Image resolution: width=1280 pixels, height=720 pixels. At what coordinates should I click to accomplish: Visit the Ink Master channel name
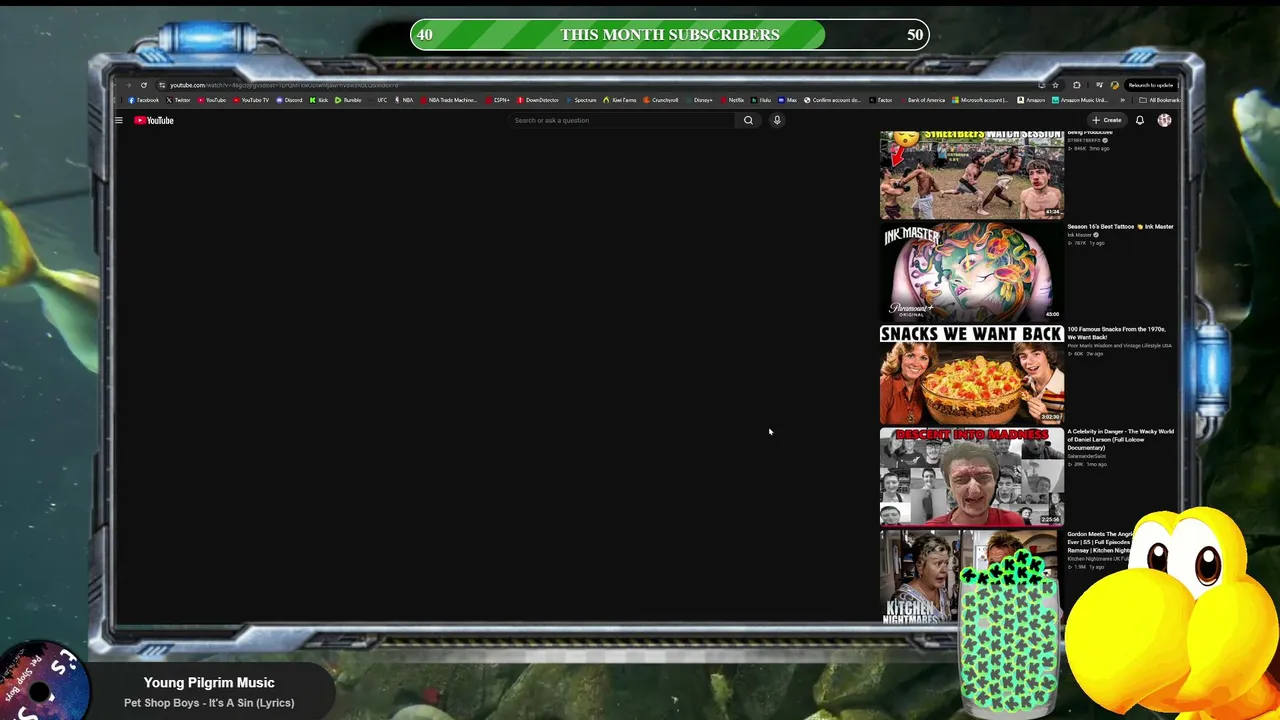point(1079,235)
